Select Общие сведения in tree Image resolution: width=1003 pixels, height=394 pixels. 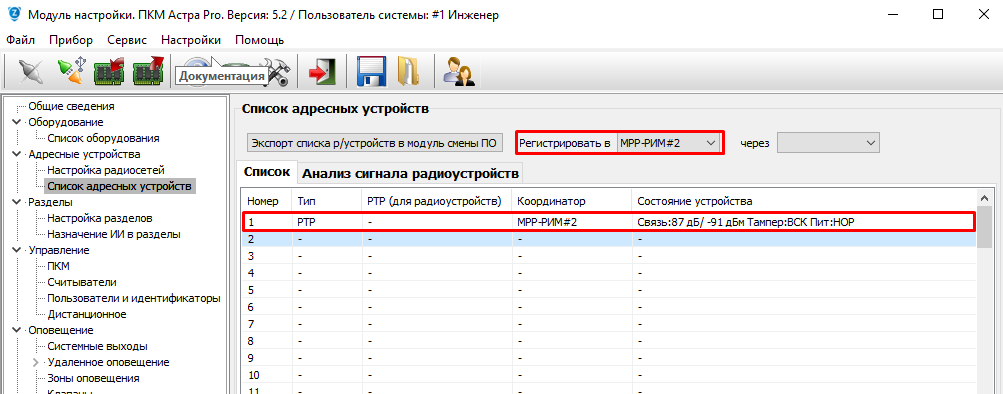coord(72,106)
